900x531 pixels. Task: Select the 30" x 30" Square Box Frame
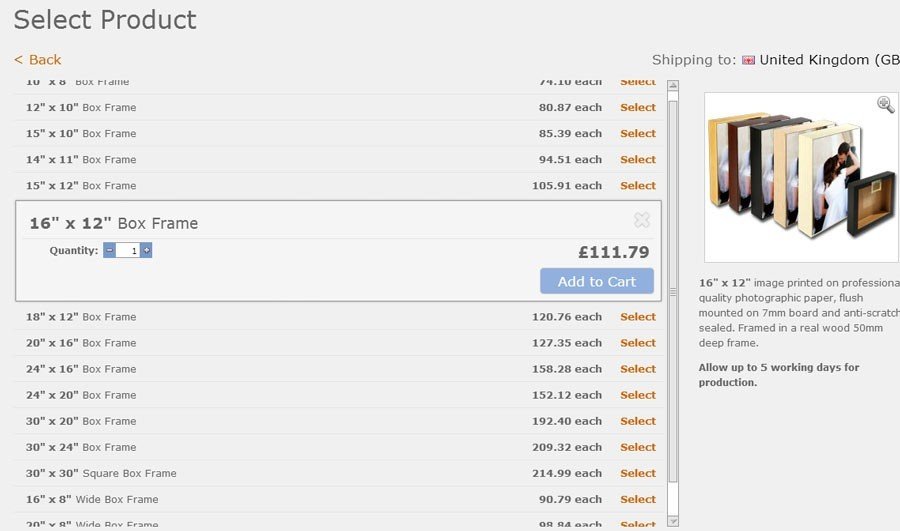click(x=638, y=473)
